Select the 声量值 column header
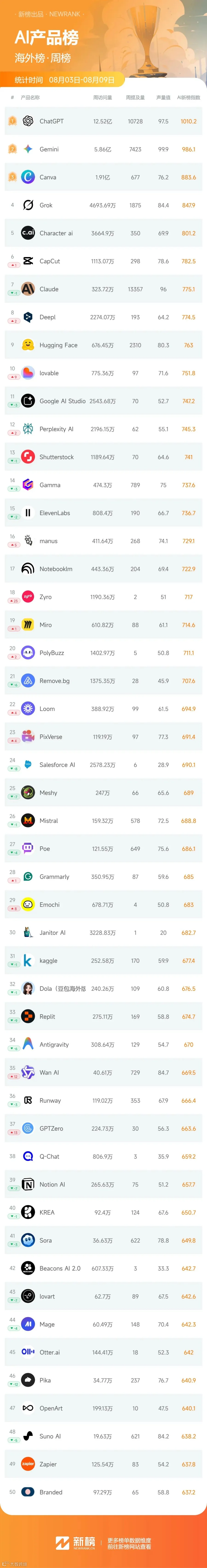207x1568 pixels. 163,97
